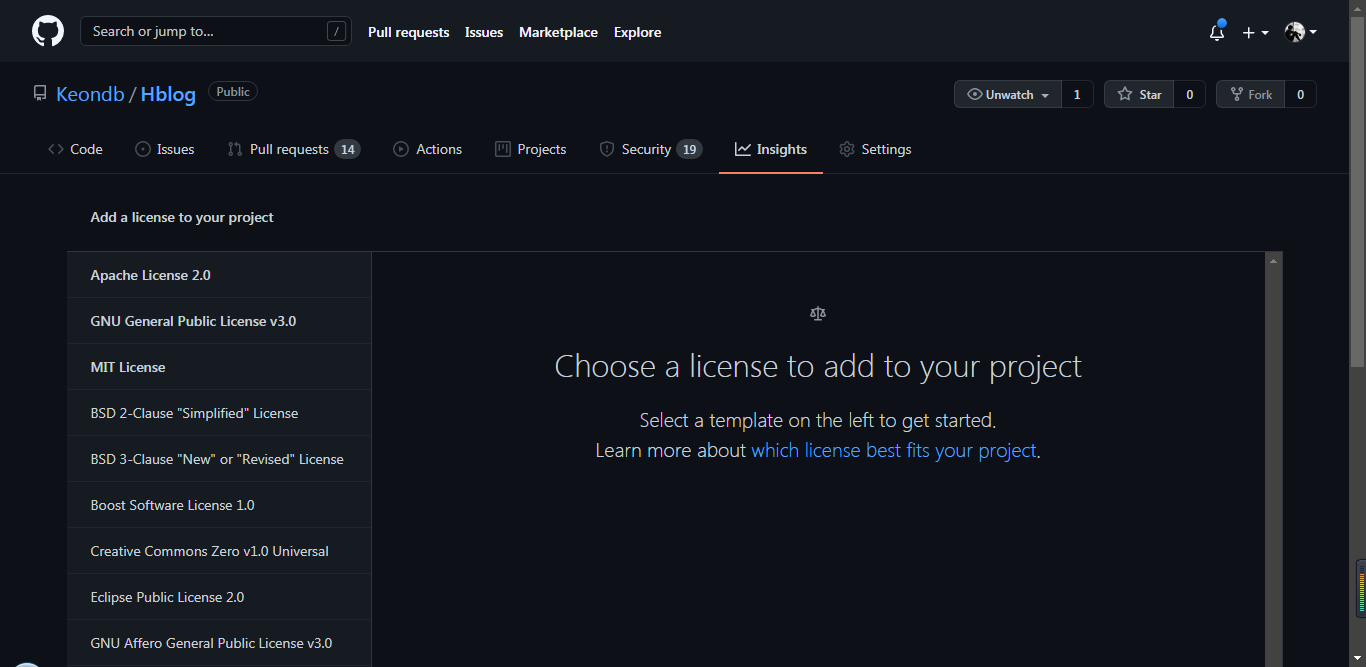This screenshot has width=1366, height=667.
Task: Open Marketplace in the top bar
Action: tap(558, 32)
